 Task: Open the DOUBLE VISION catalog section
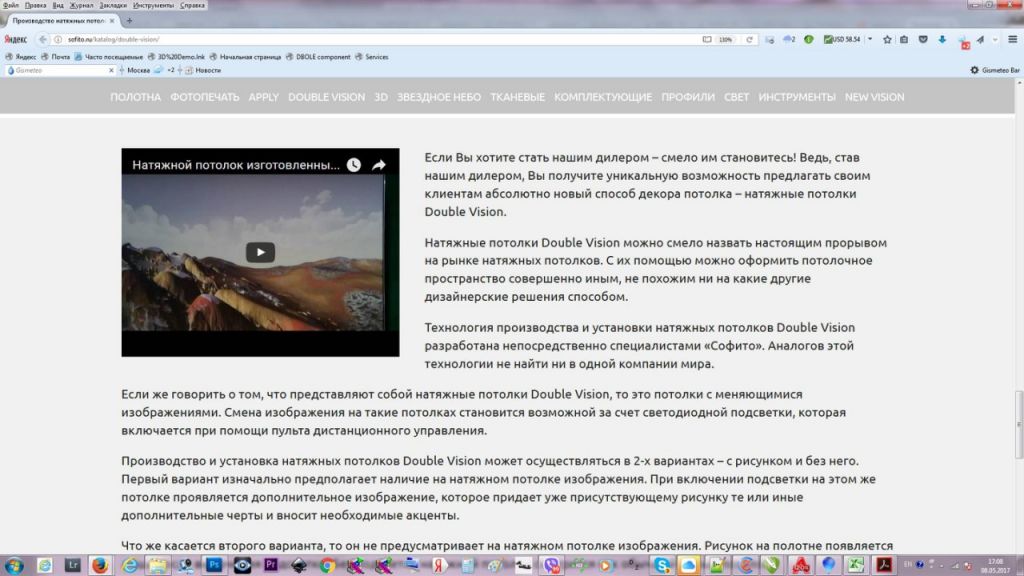326,97
